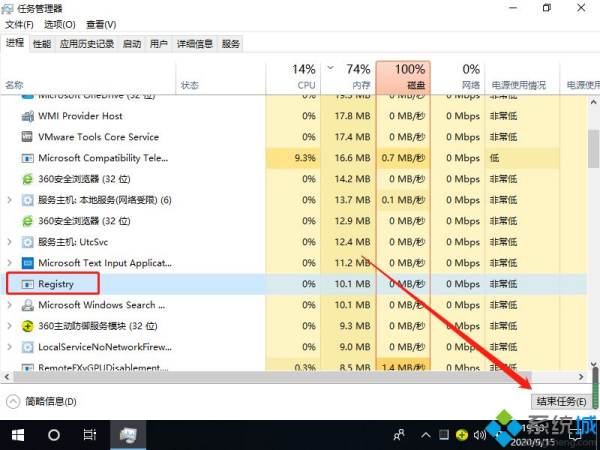Viewport: 600px width, 450px height.
Task: Expand LocalServiceNoNetworkFirewall row
Action: (10, 347)
